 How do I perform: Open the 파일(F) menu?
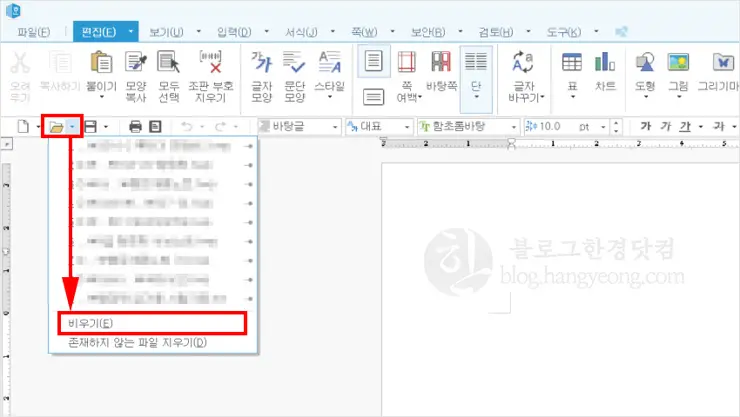(x=34, y=32)
